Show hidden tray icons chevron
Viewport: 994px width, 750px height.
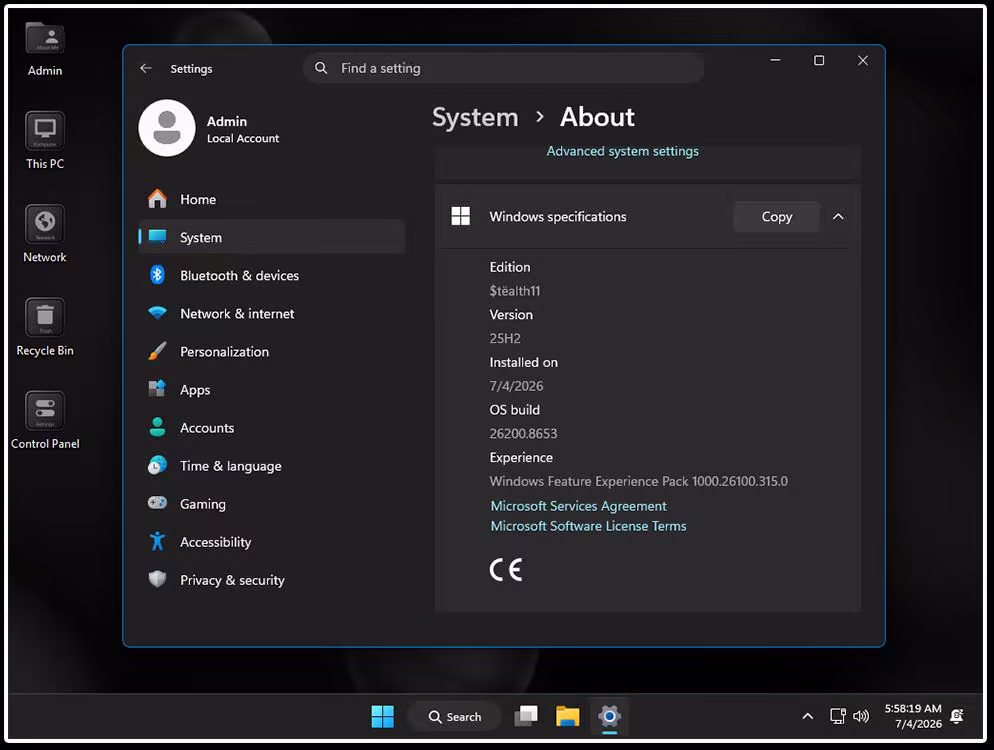(807, 716)
